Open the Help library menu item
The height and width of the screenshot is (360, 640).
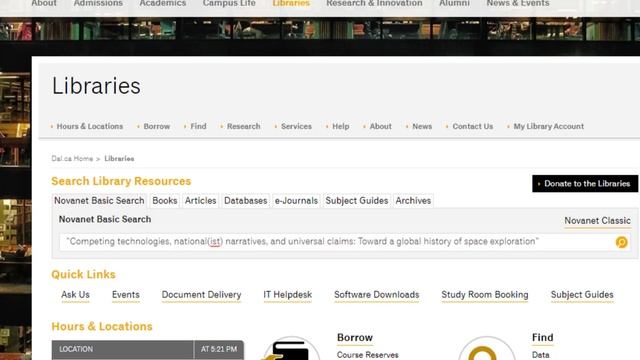pyautogui.click(x=340, y=127)
